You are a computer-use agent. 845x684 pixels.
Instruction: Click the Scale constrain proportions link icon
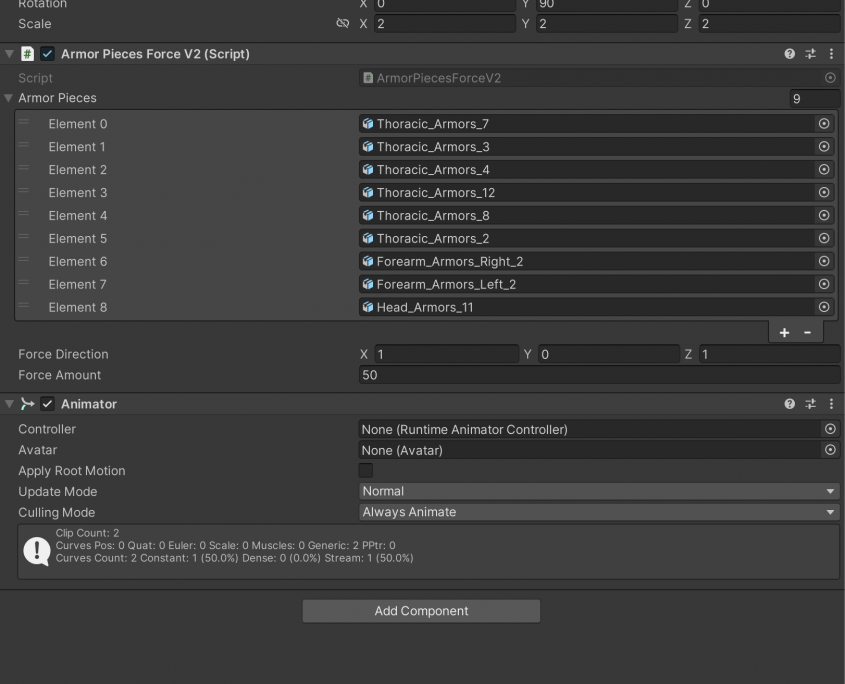click(x=343, y=23)
